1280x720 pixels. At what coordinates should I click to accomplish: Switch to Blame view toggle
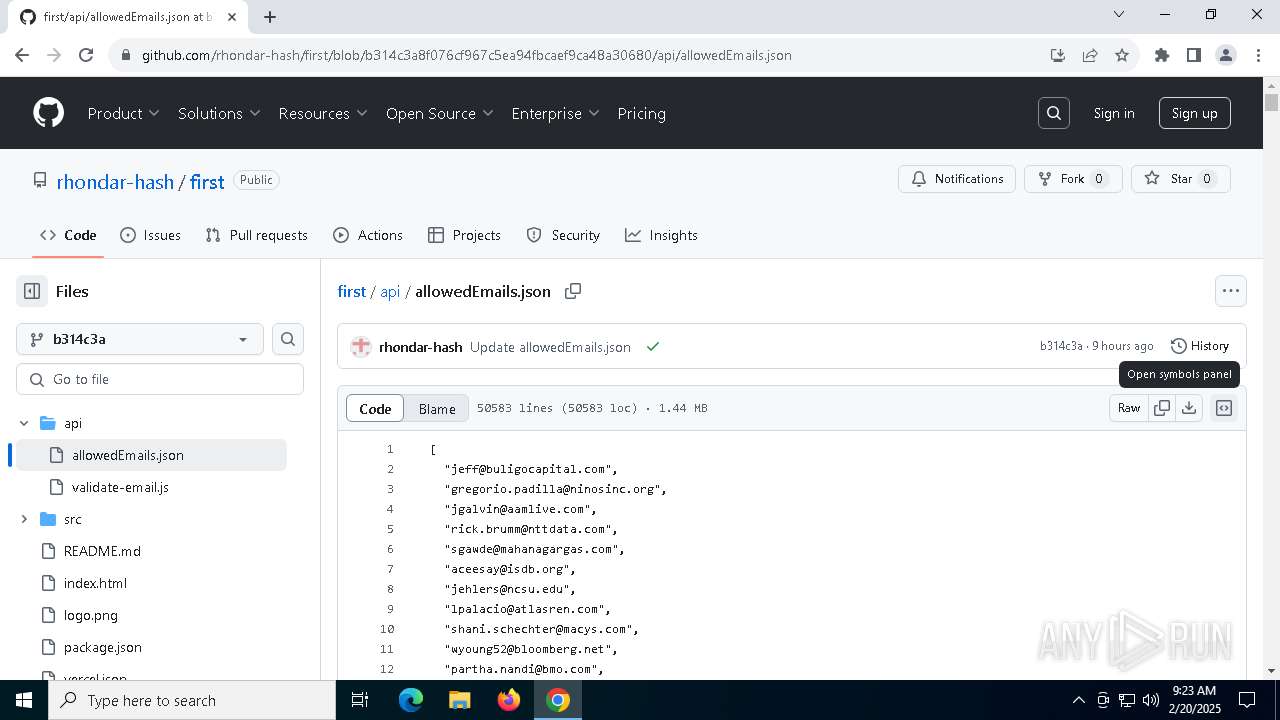tap(437, 408)
